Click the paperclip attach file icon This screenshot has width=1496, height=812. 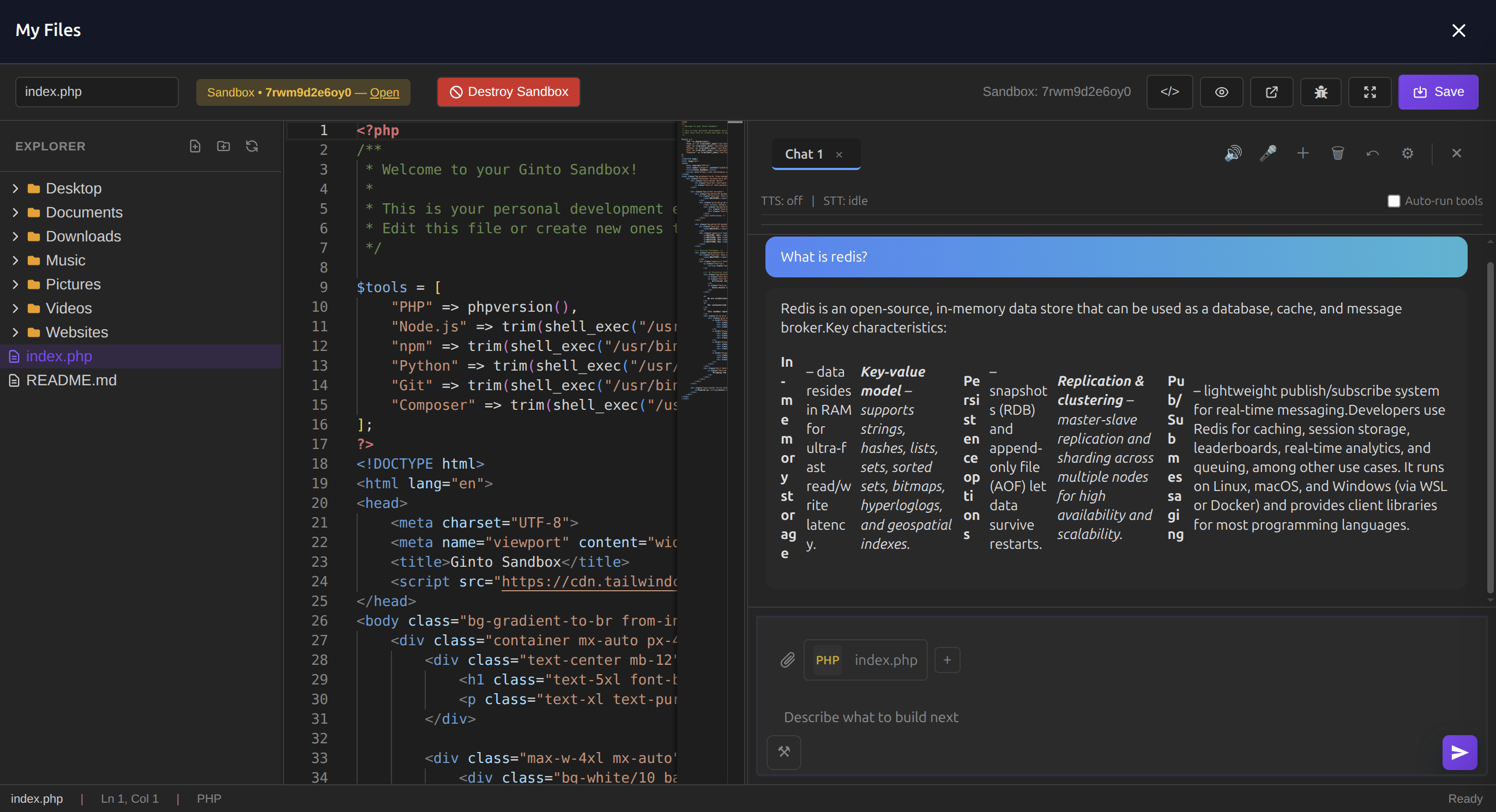click(787, 660)
